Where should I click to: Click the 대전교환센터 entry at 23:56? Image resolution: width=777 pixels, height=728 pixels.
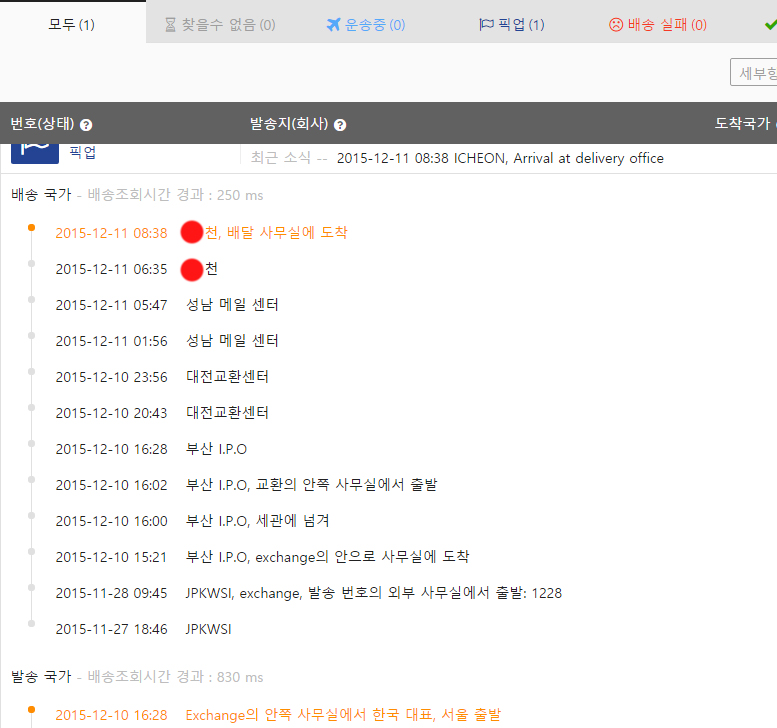227,377
